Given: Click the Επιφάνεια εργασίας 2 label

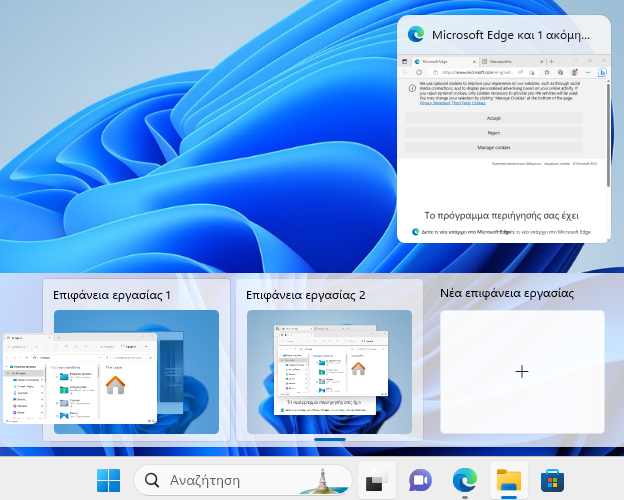Looking at the screenshot, I should pos(306,295).
